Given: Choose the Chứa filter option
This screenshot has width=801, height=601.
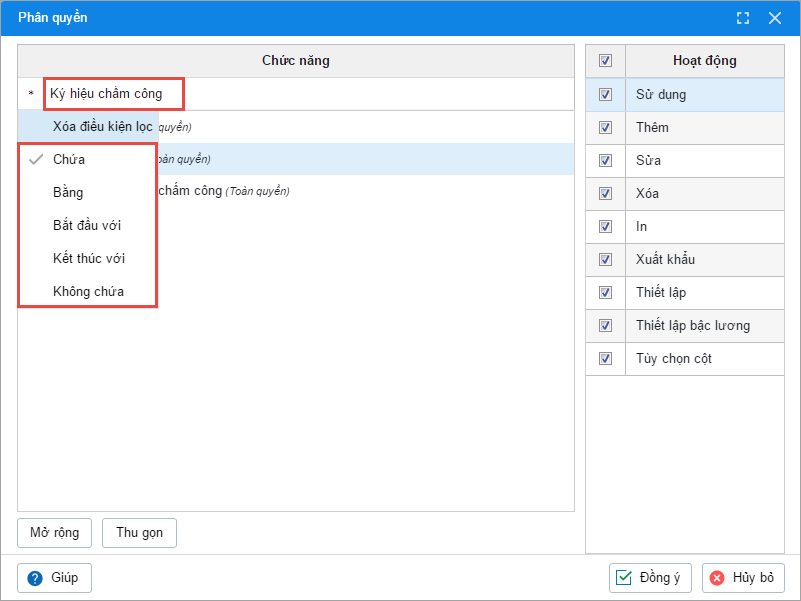Looking at the screenshot, I should 69,160.
